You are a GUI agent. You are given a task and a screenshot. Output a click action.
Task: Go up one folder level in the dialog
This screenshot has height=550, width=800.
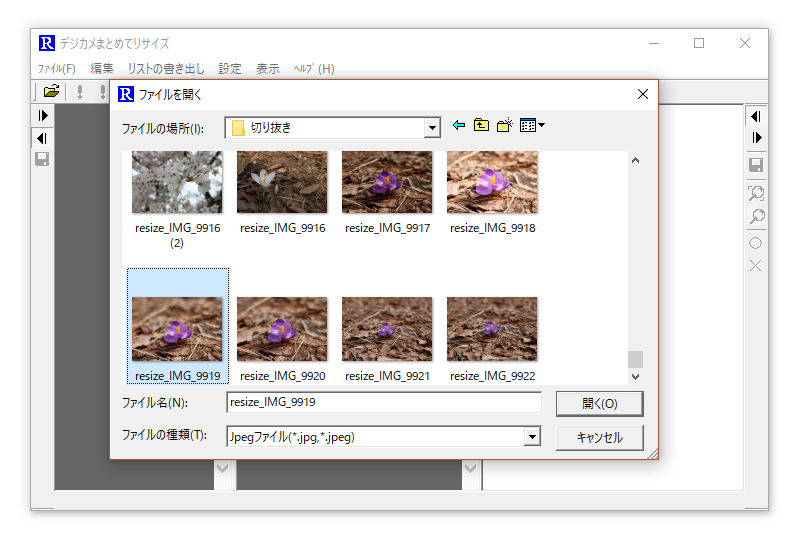point(481,125)
